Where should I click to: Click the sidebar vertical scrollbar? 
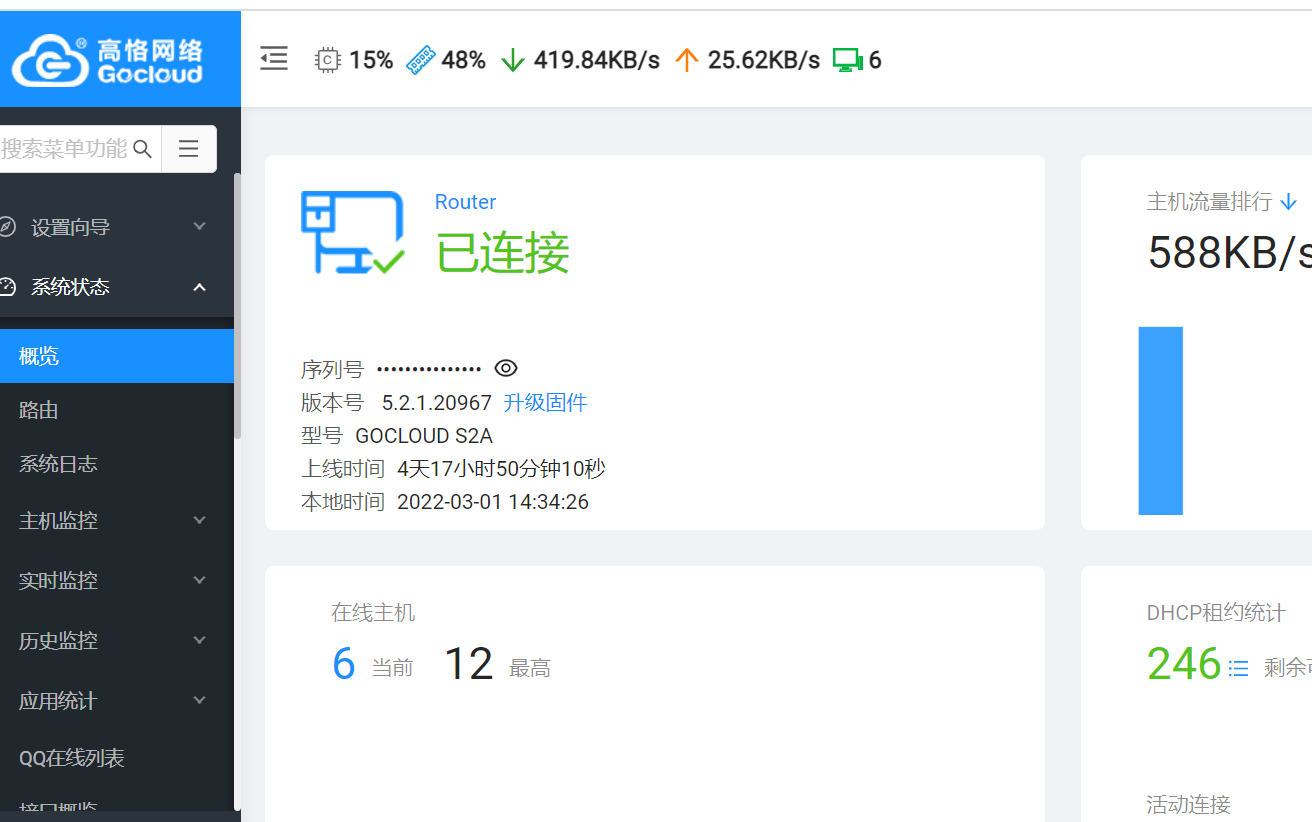coord(237,305)
